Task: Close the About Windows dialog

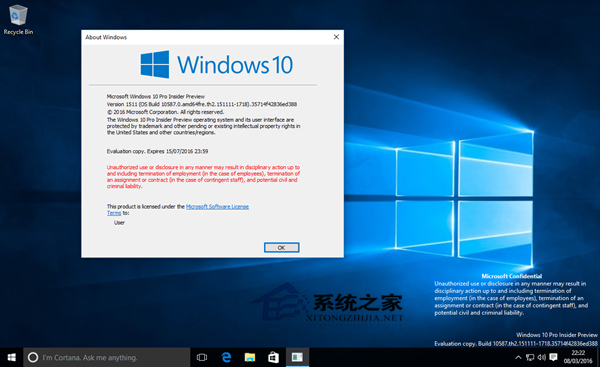Action: [x=336, y=37]
